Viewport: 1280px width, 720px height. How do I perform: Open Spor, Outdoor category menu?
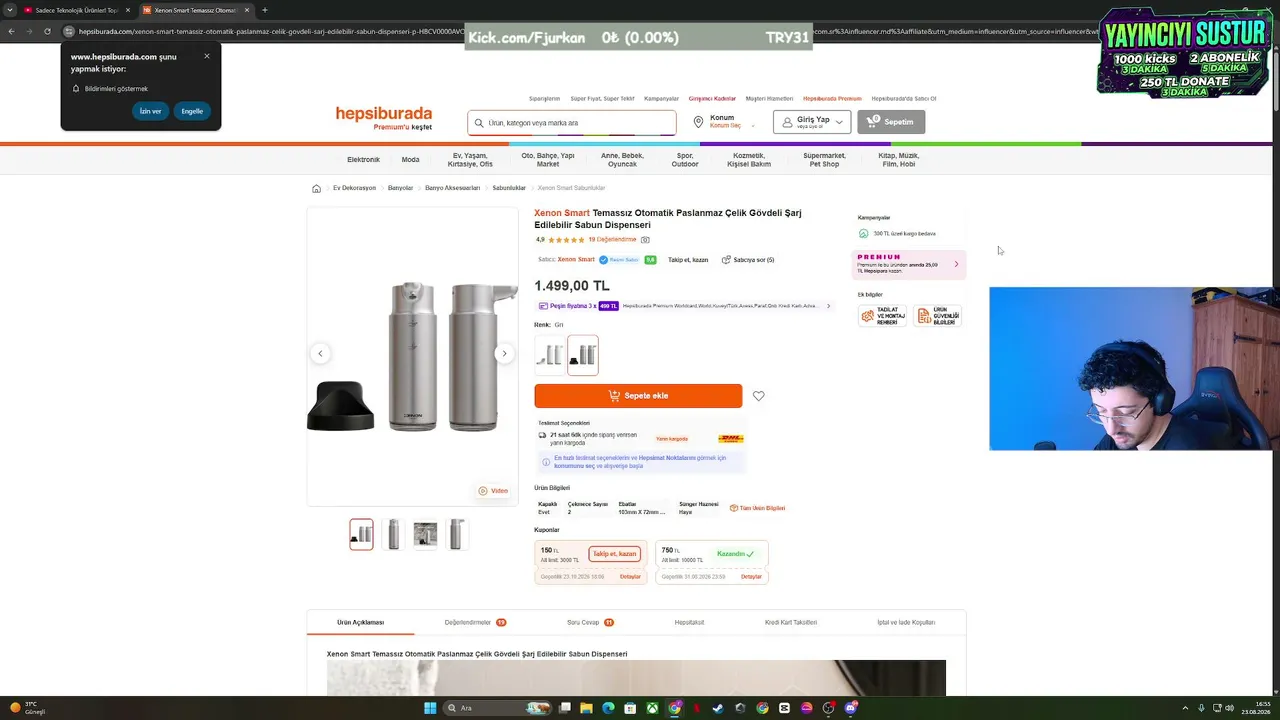(x=685, y=160)
